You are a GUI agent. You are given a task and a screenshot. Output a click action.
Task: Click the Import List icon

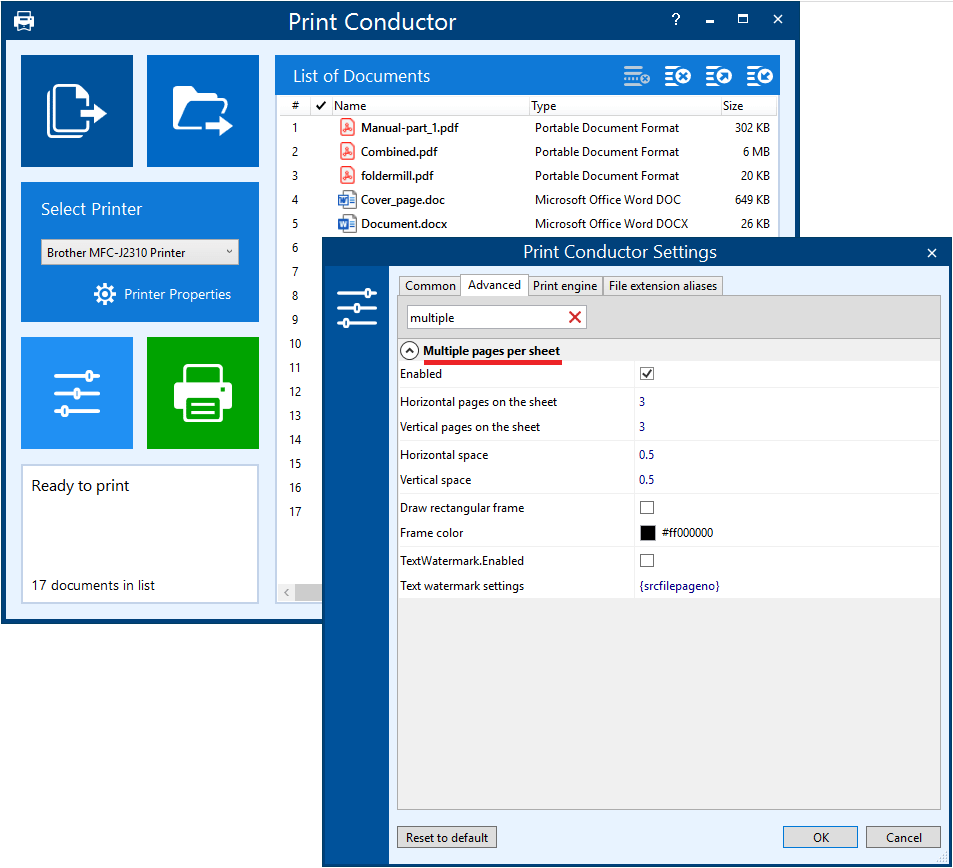pos(759,76)
